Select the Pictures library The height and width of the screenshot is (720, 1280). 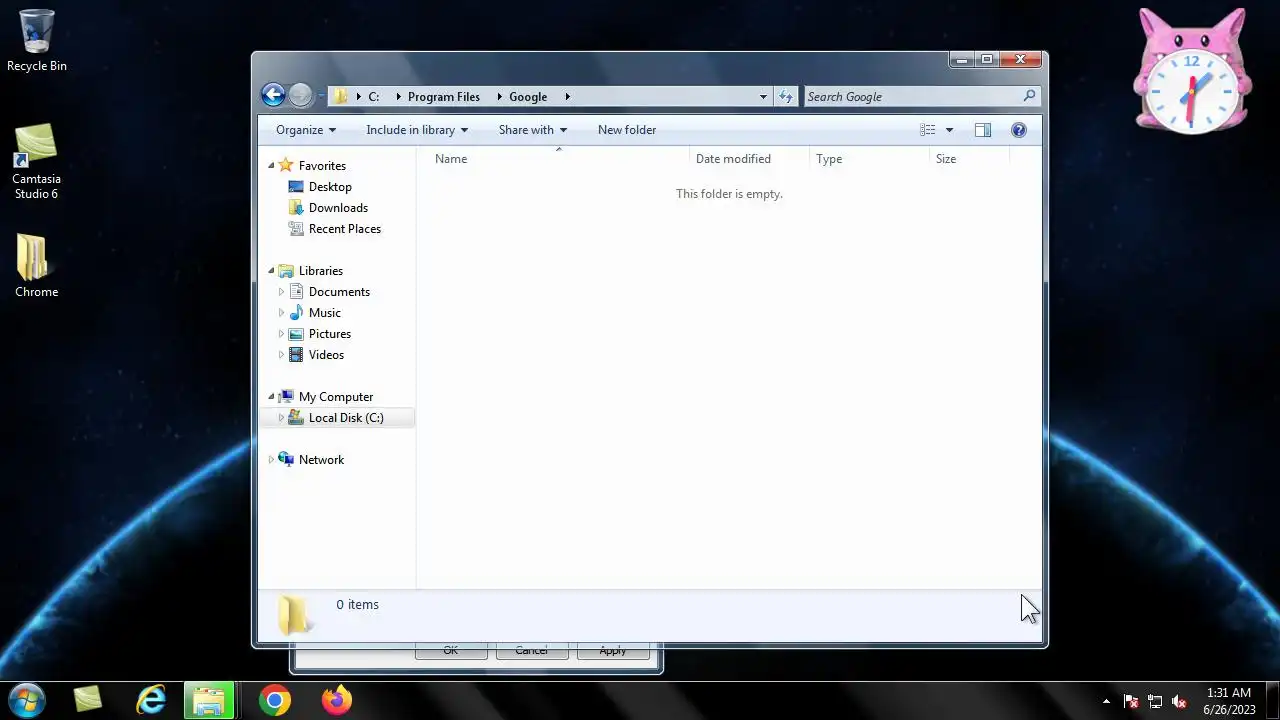tap(329, 334)
